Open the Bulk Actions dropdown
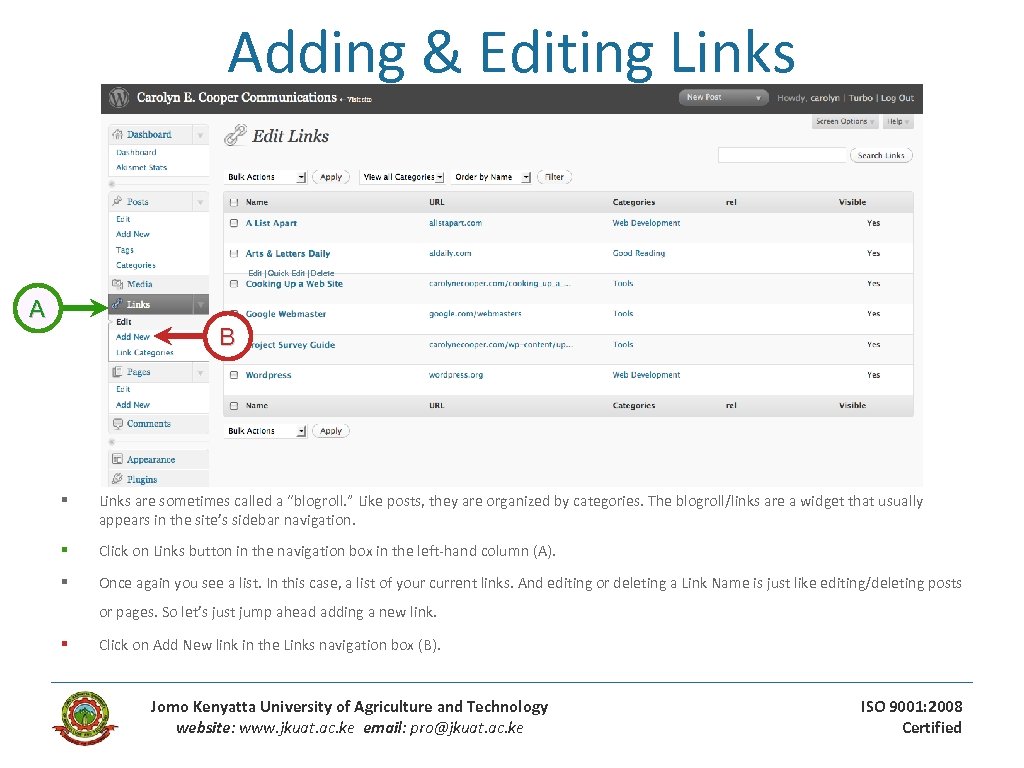The height and width of the screenshot is (768, 1024). click(264, 177)
